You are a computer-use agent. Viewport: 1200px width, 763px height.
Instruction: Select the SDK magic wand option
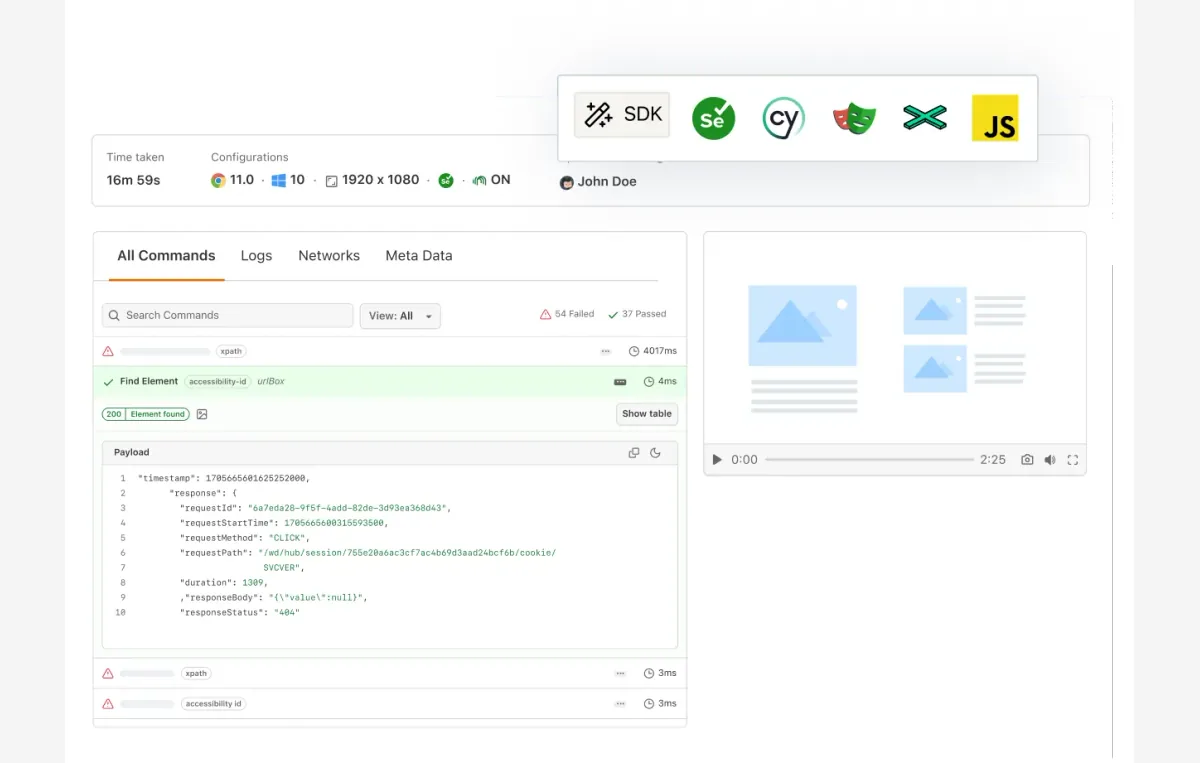[x=622, y=115]
